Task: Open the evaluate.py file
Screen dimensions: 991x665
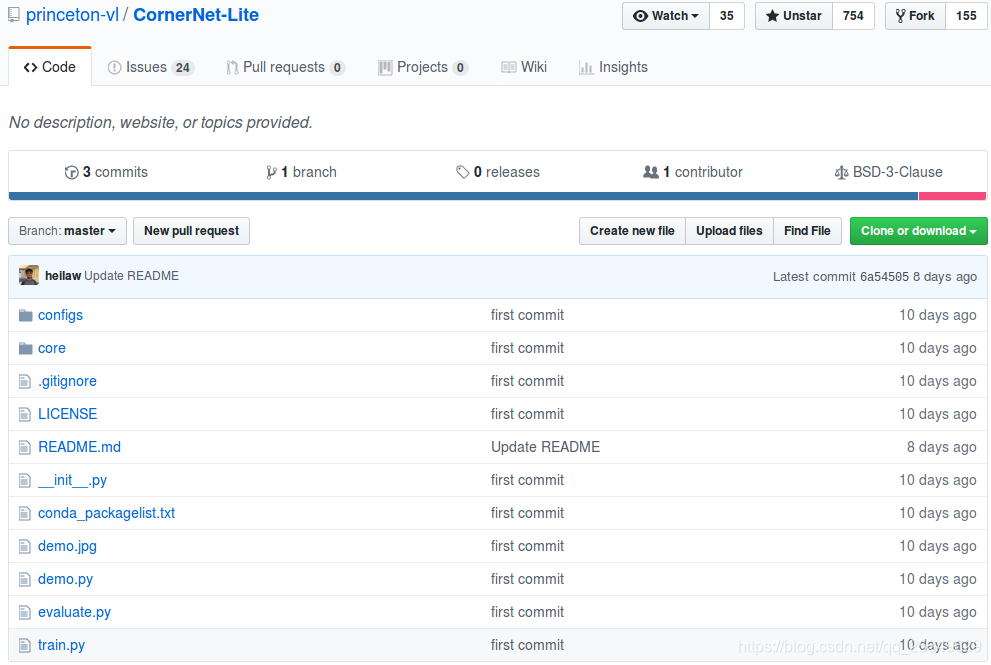Action: pos(75,612)
